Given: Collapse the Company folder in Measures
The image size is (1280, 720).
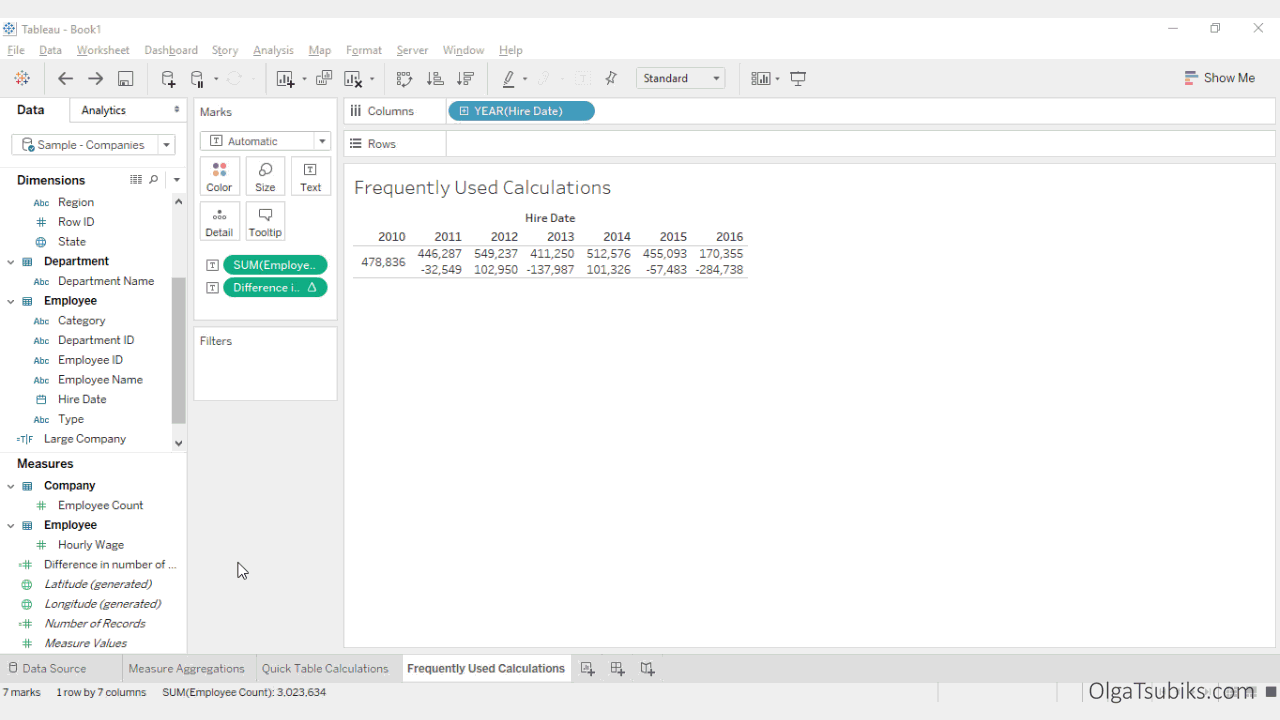Looking at the screenshot, I should click(11, 486).
